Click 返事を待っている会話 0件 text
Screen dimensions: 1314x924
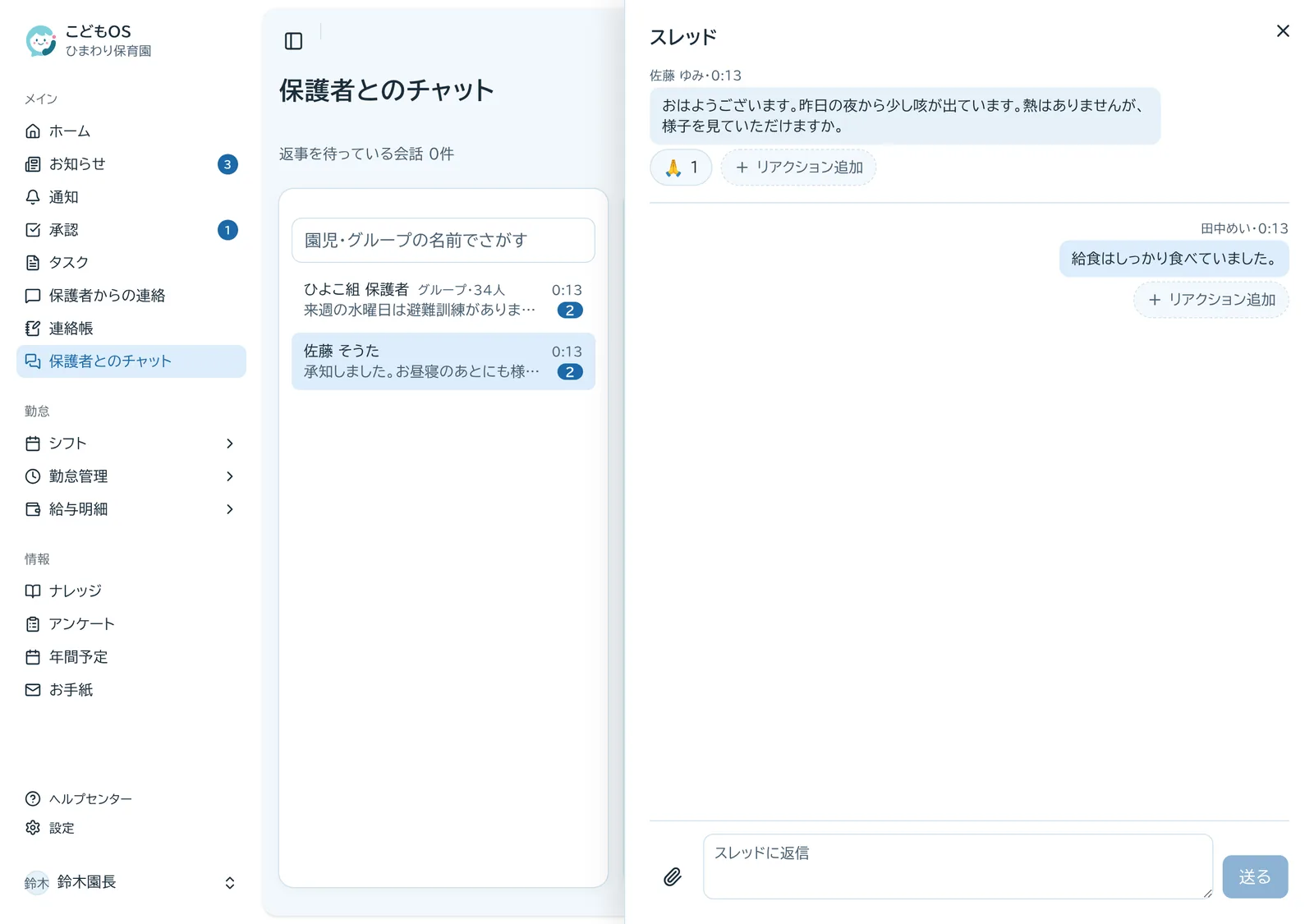pyautogui.click(x=366, y=154)
